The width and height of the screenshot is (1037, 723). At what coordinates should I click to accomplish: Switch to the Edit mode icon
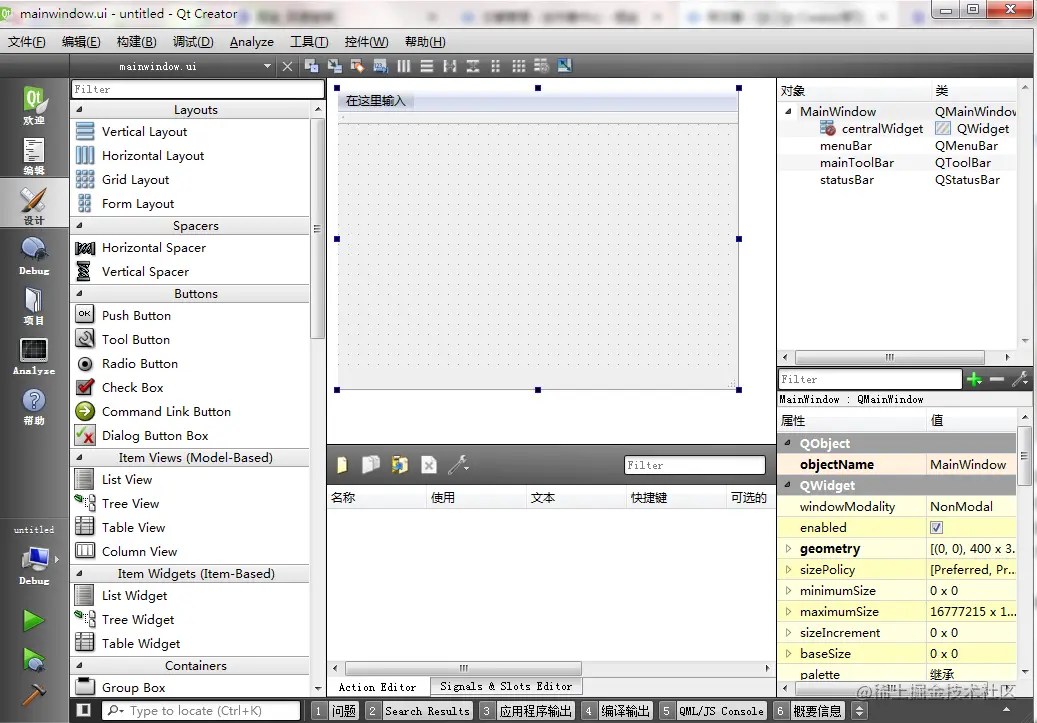[34, 155]
